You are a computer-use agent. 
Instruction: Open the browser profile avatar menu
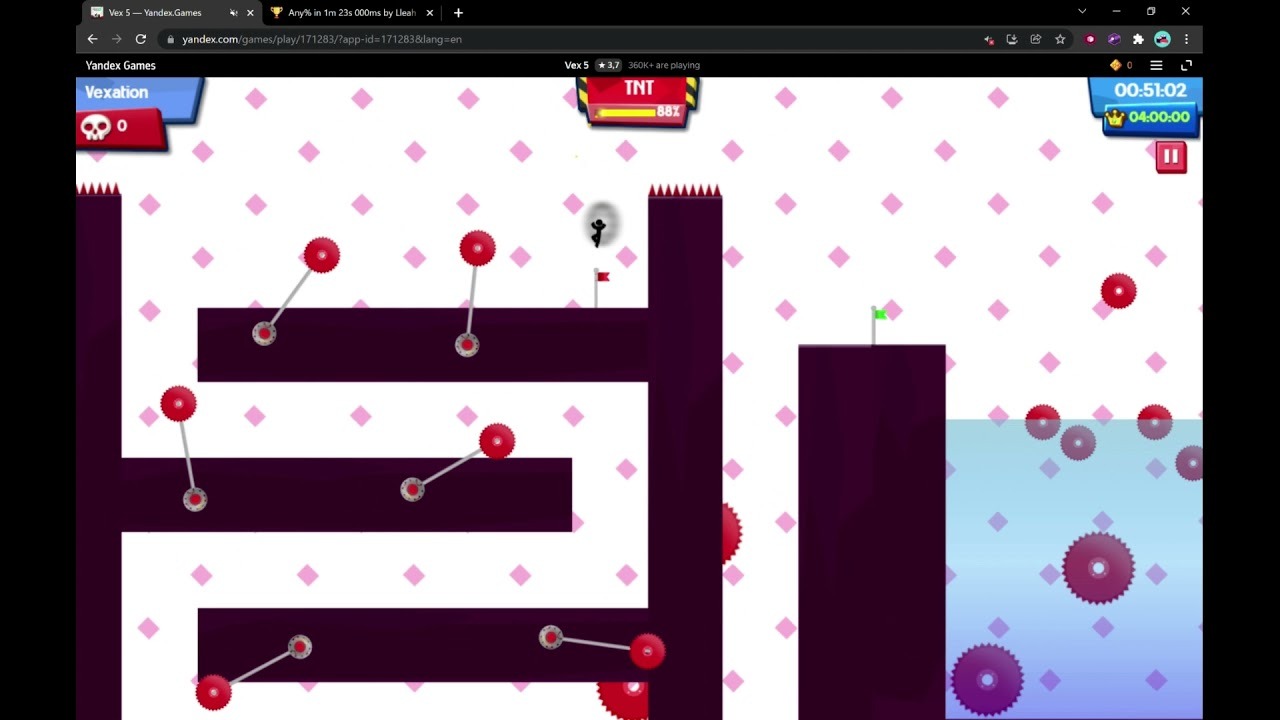click(1162, 39)
